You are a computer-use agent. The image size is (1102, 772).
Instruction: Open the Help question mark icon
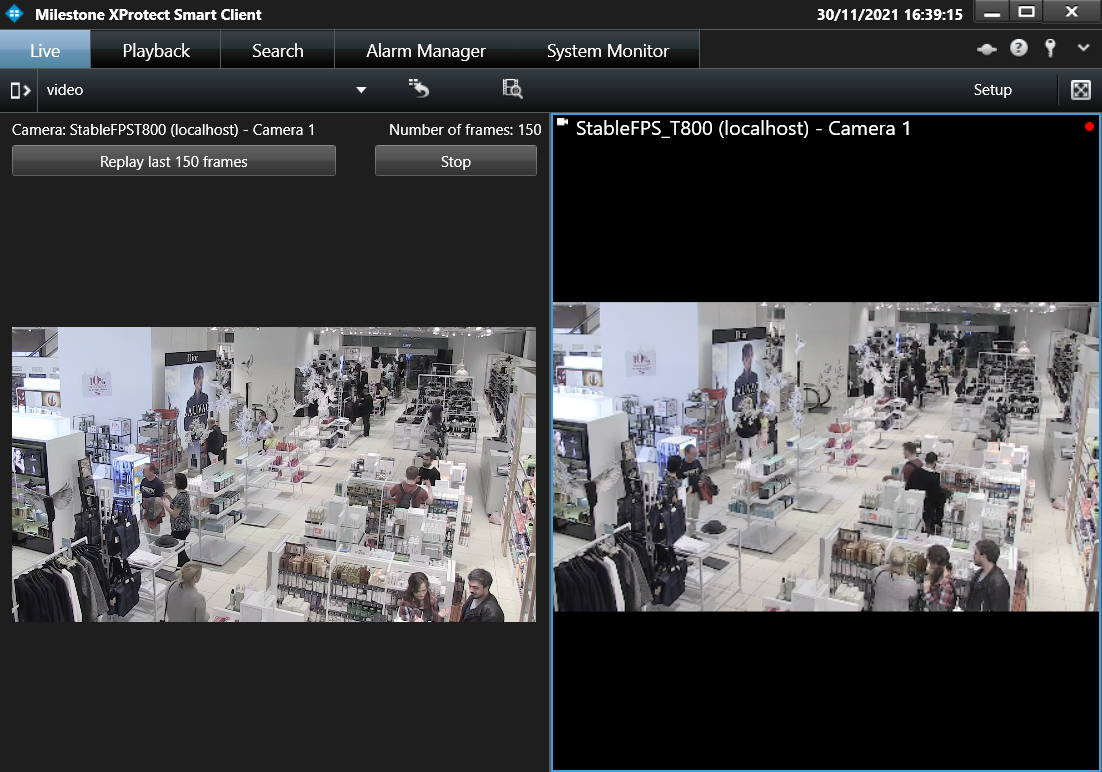coord(1018,47)
